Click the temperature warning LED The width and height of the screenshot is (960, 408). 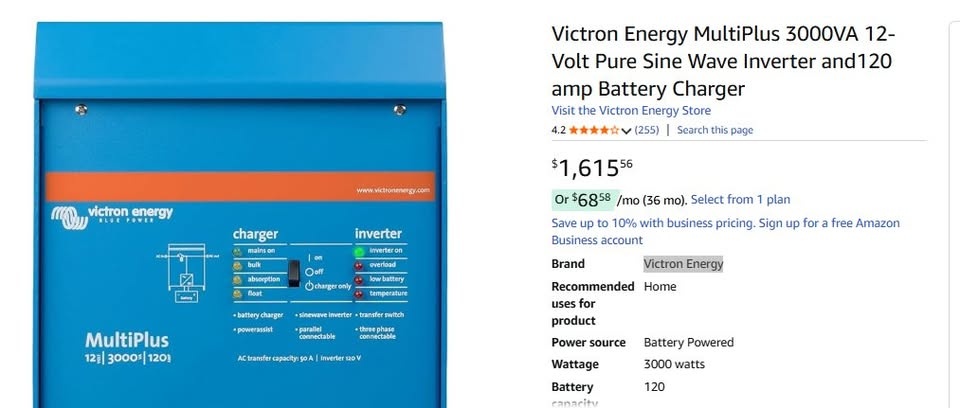360,294
